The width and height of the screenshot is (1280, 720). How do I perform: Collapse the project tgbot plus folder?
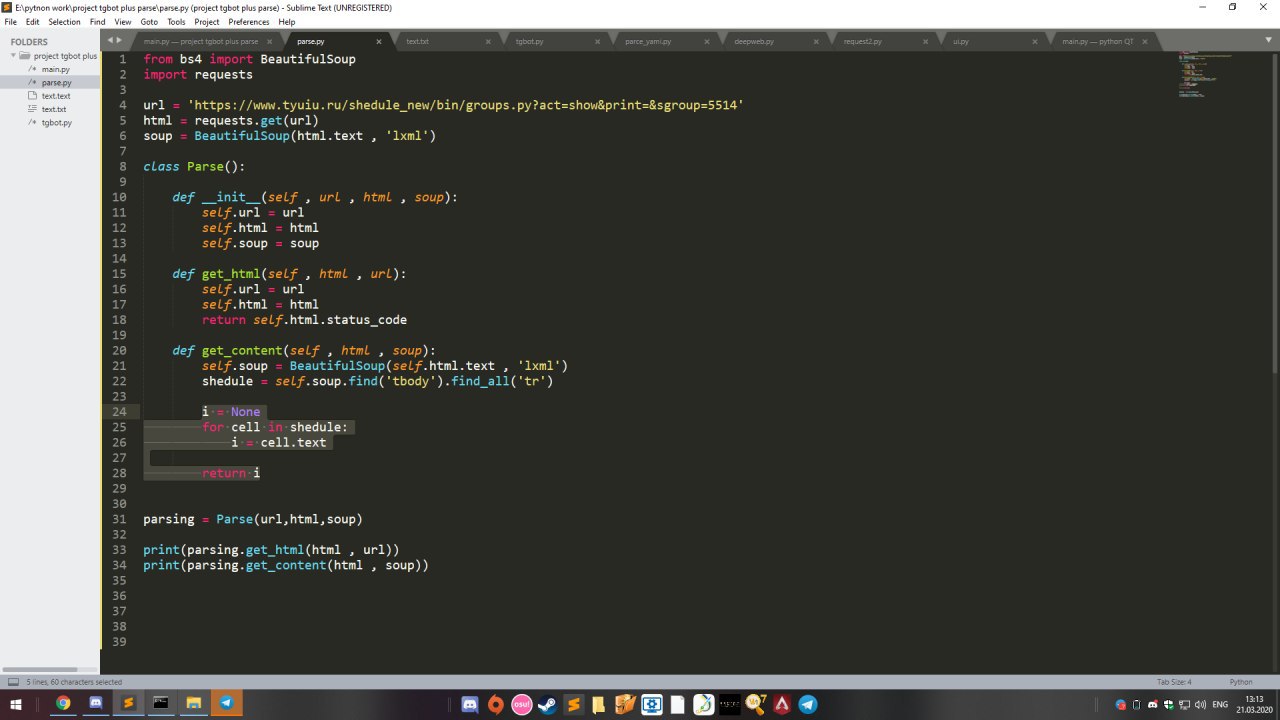(x=14, y=56)
